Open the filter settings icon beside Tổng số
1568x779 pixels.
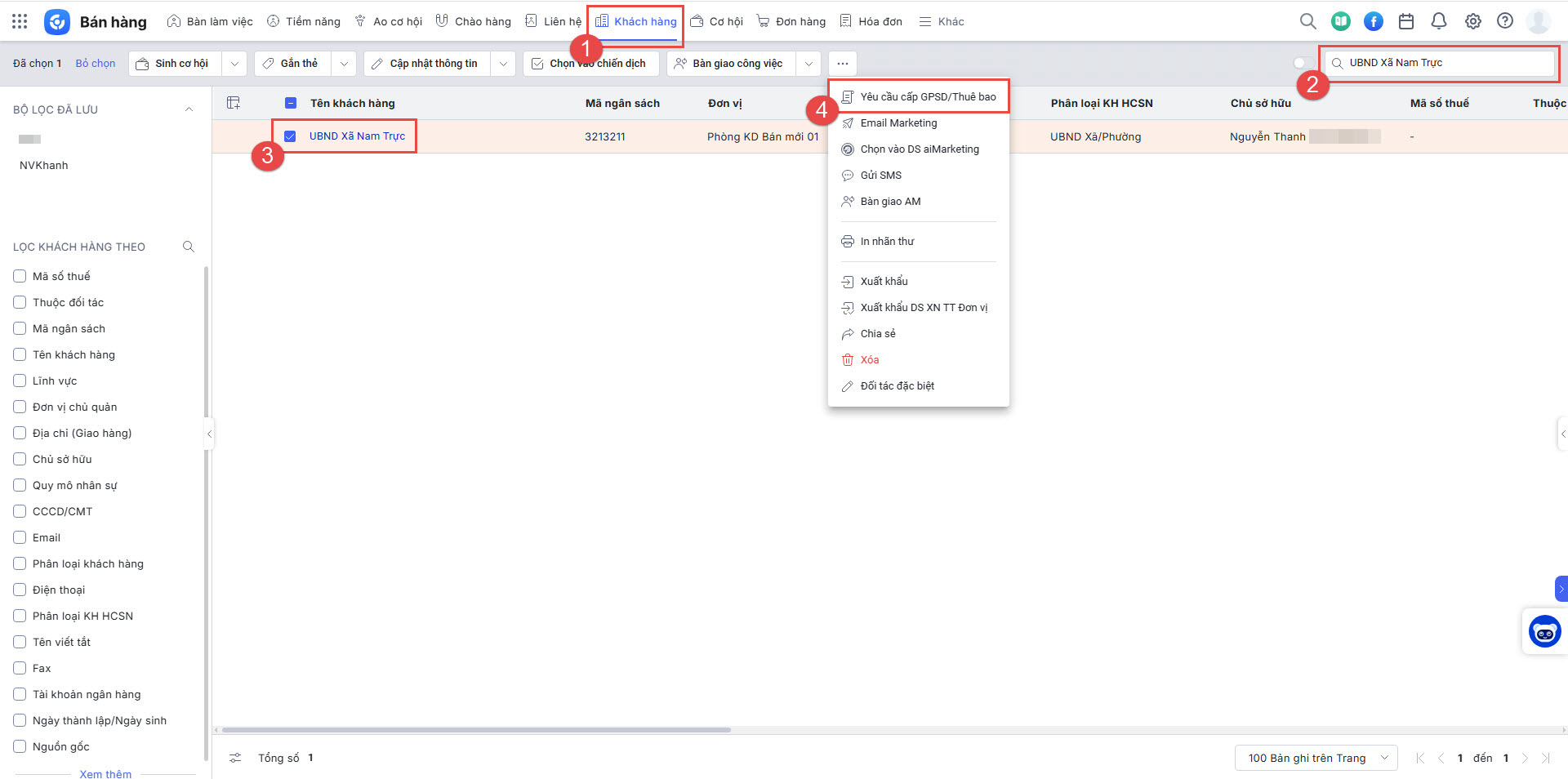point(235,758)
